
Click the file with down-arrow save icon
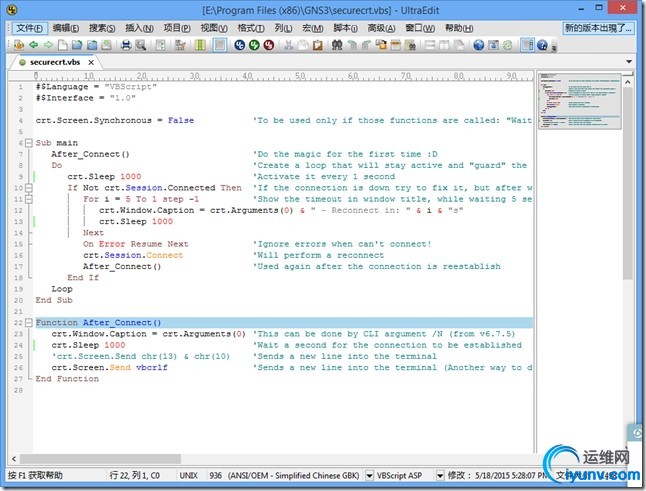click(107, 44)
